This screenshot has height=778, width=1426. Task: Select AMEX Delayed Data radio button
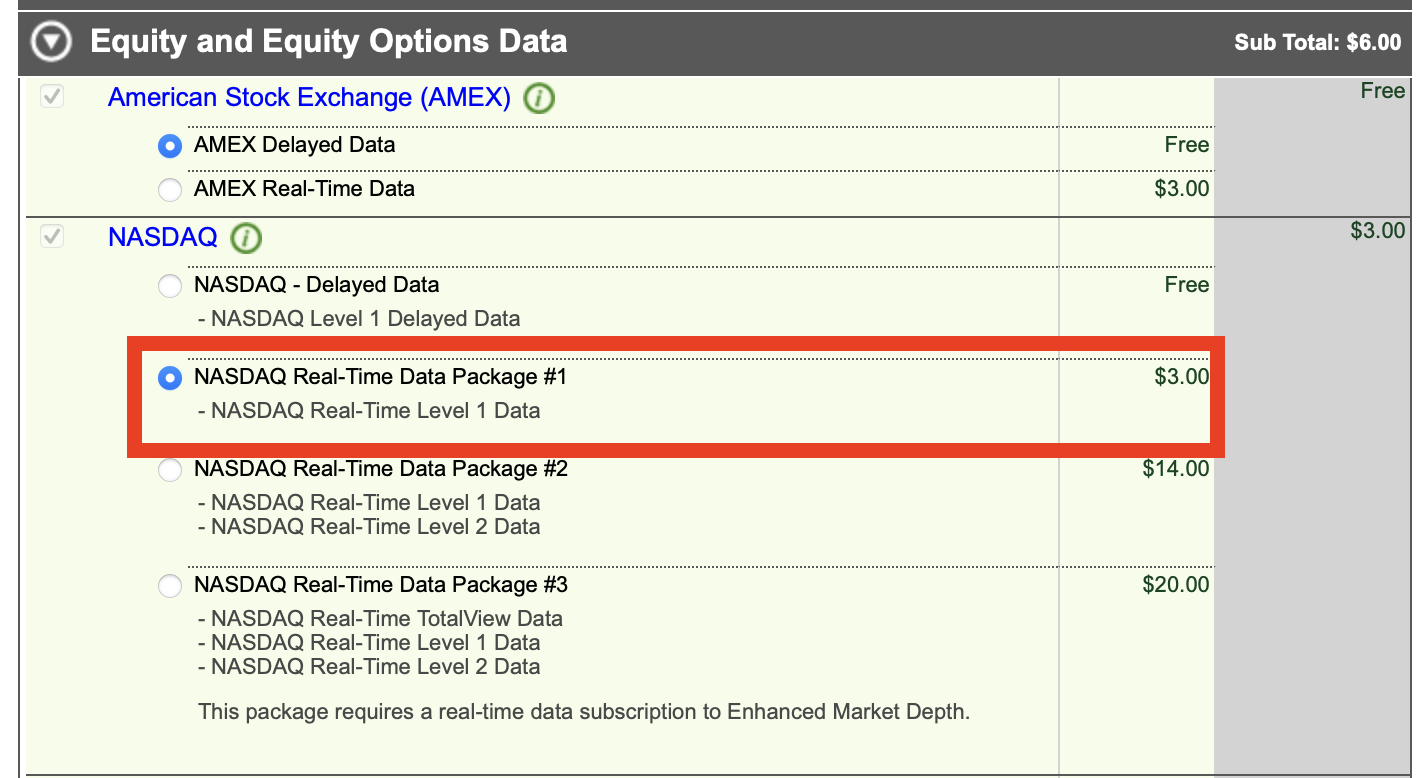170,146
